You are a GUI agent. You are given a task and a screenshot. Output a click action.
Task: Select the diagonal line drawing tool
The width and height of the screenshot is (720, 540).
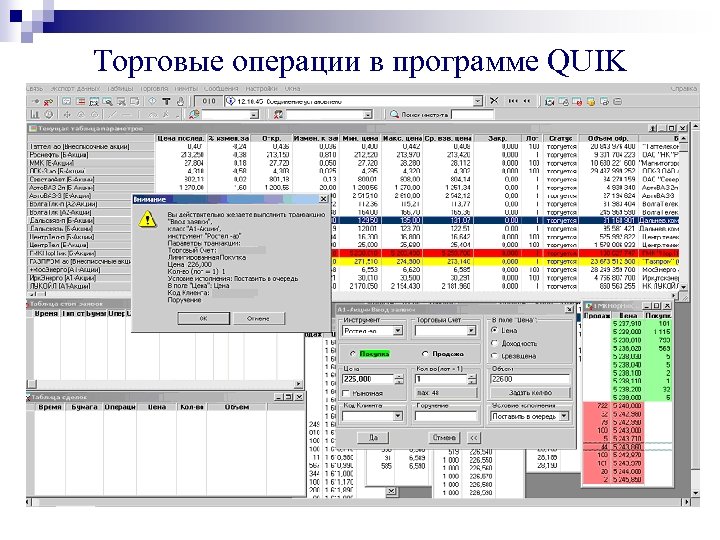(113, 114)
